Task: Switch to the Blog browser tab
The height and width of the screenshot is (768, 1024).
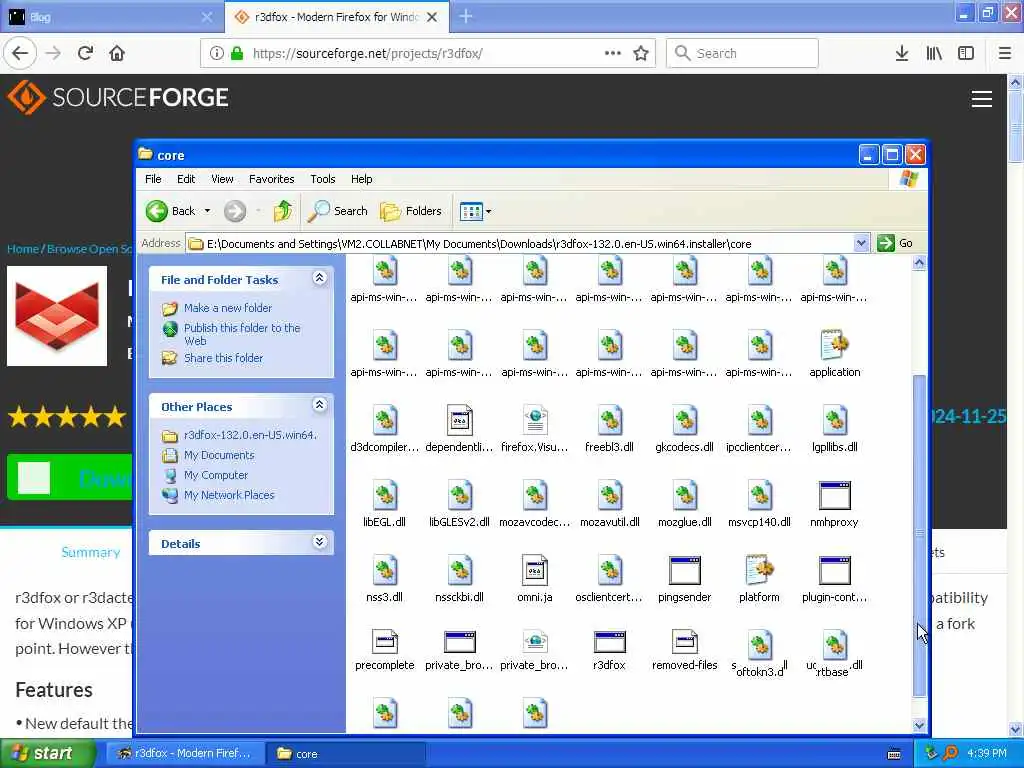Action: tap(111, 17)
